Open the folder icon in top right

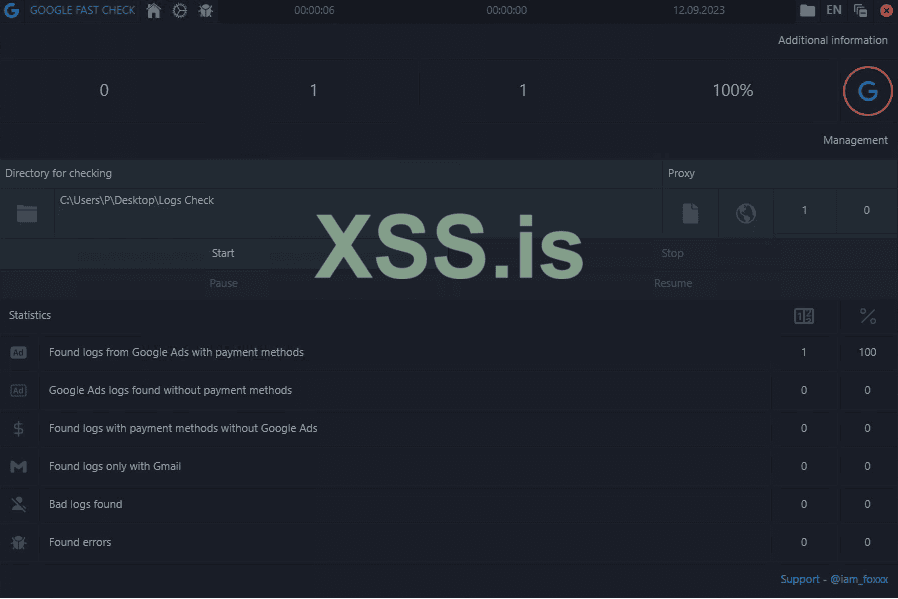808,10
